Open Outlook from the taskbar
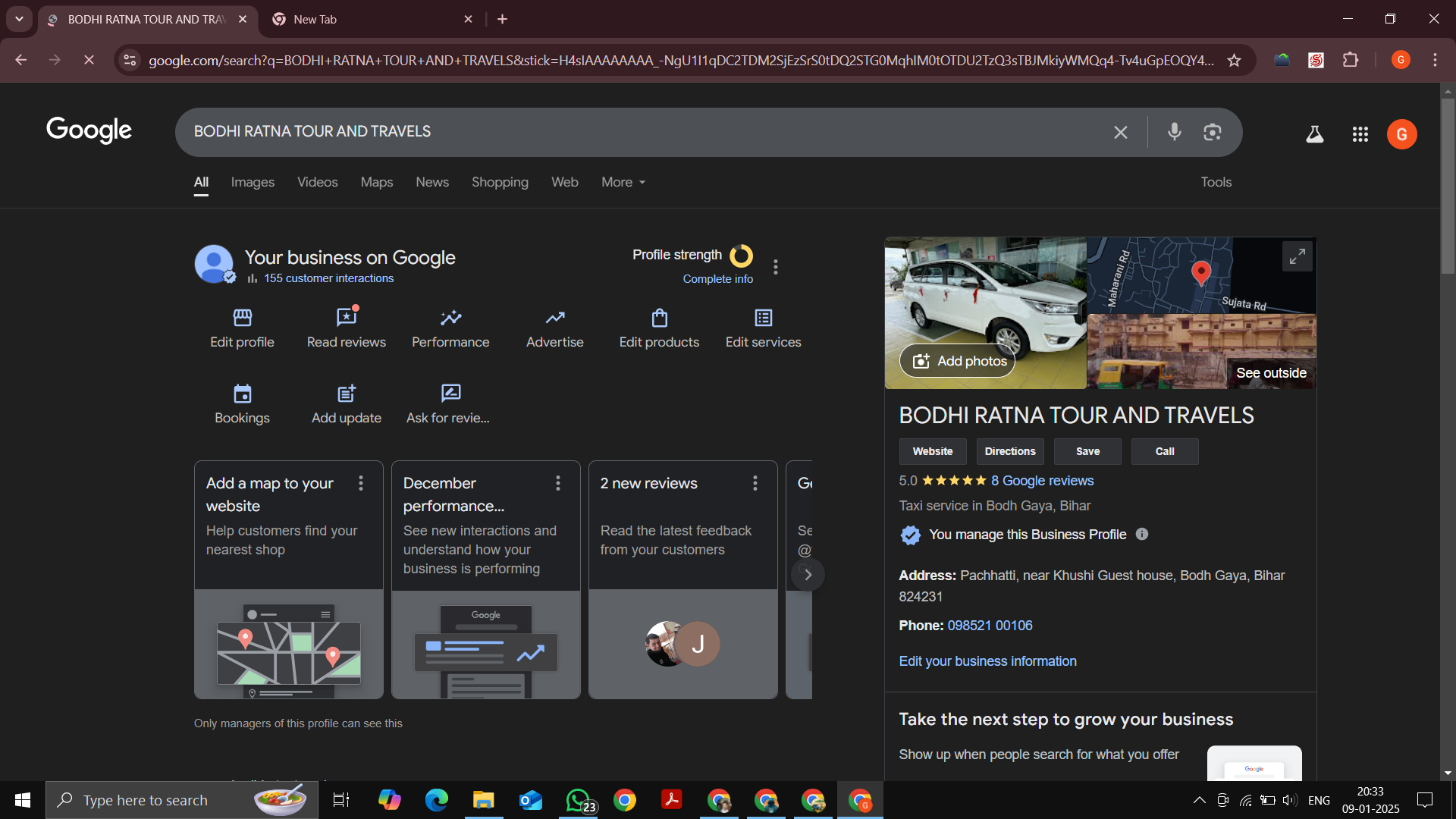 click(531, 801)
